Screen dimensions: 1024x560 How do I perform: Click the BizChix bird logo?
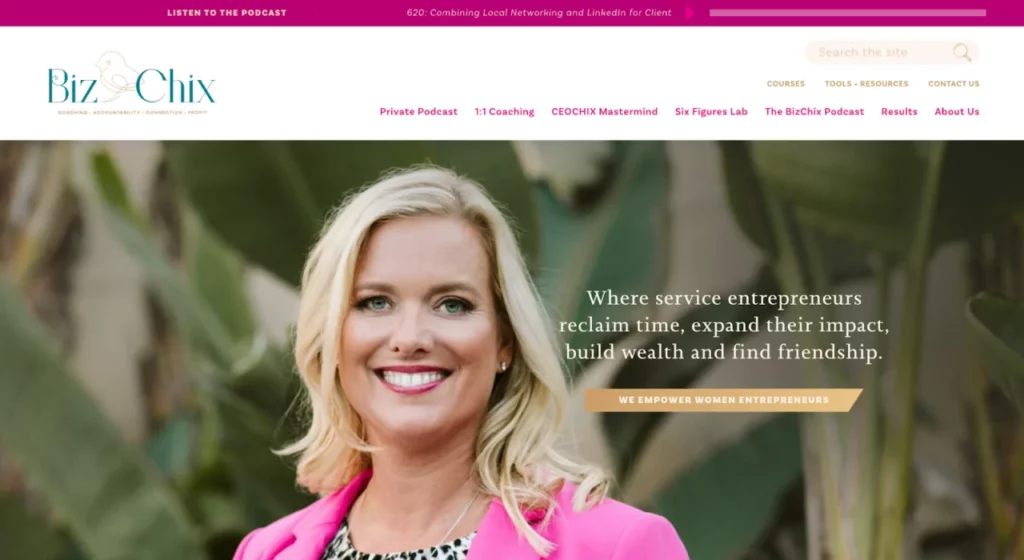coord(131,84)
